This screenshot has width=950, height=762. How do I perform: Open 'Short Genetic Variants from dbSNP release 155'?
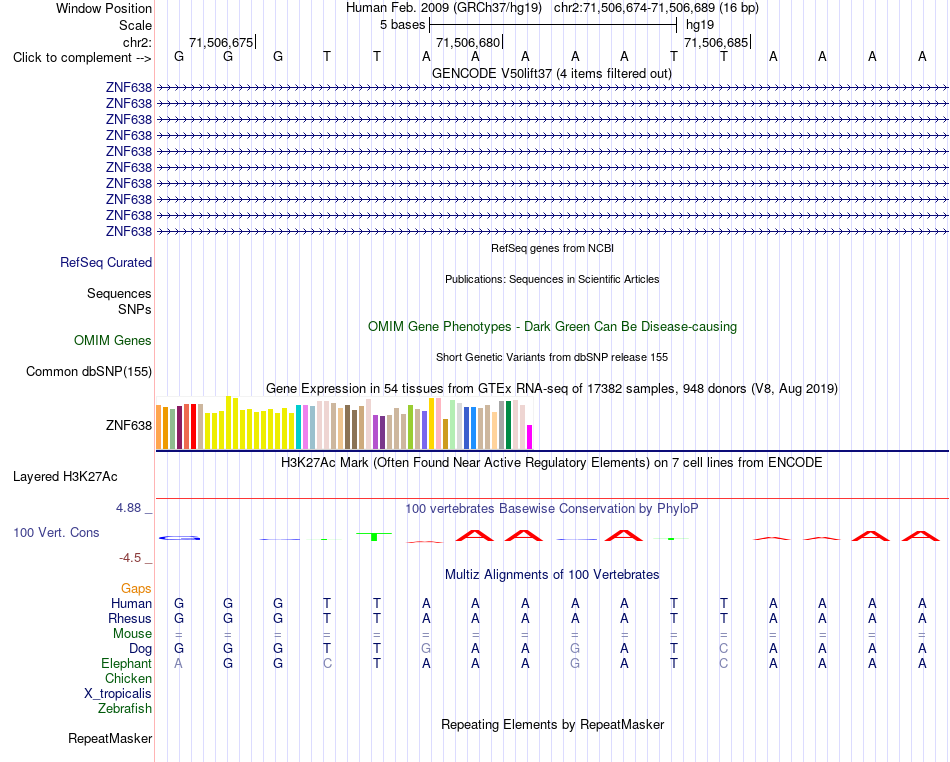click(552, 357)
